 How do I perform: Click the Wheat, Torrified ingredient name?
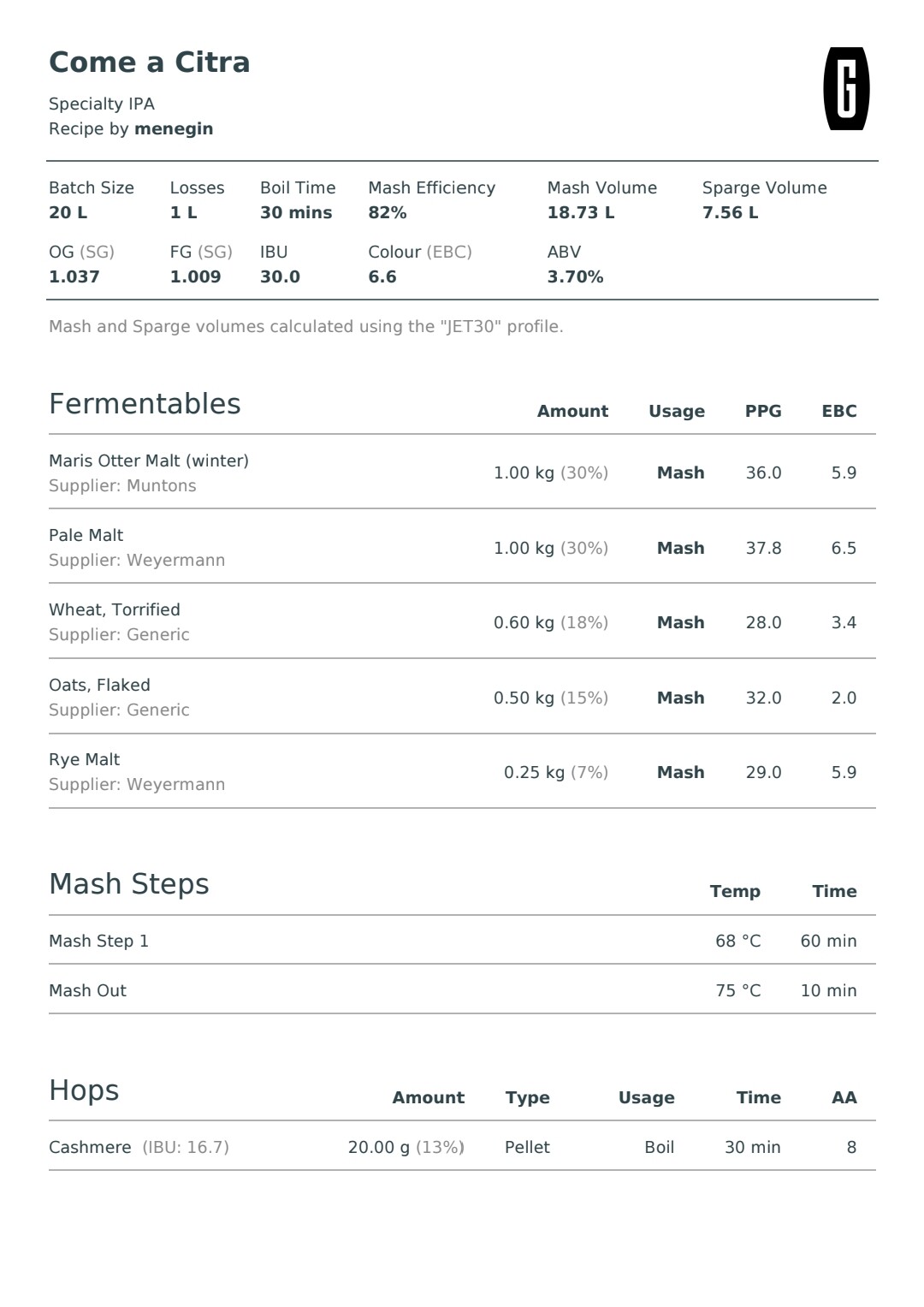click(115, 609)
